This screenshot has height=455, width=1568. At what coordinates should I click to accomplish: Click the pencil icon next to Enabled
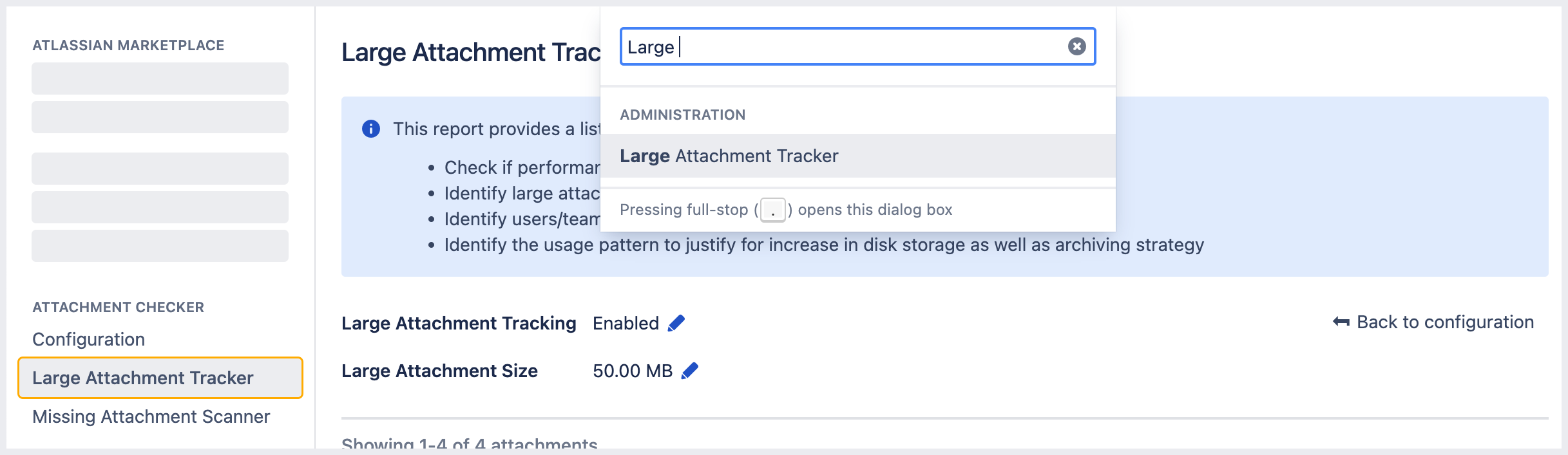click(x=676, y=323)
